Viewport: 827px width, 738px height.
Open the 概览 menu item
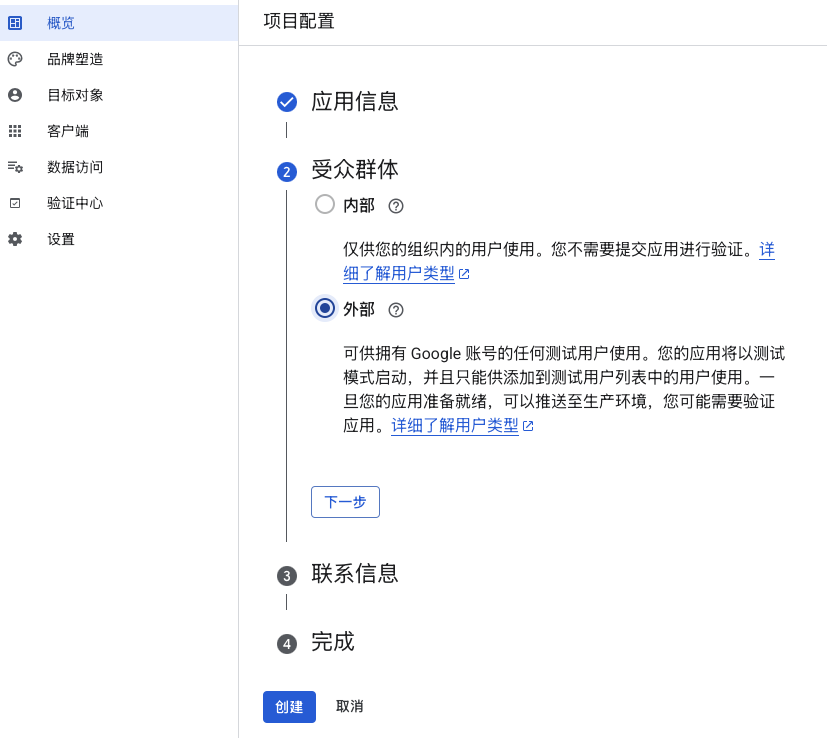(119, 23)
